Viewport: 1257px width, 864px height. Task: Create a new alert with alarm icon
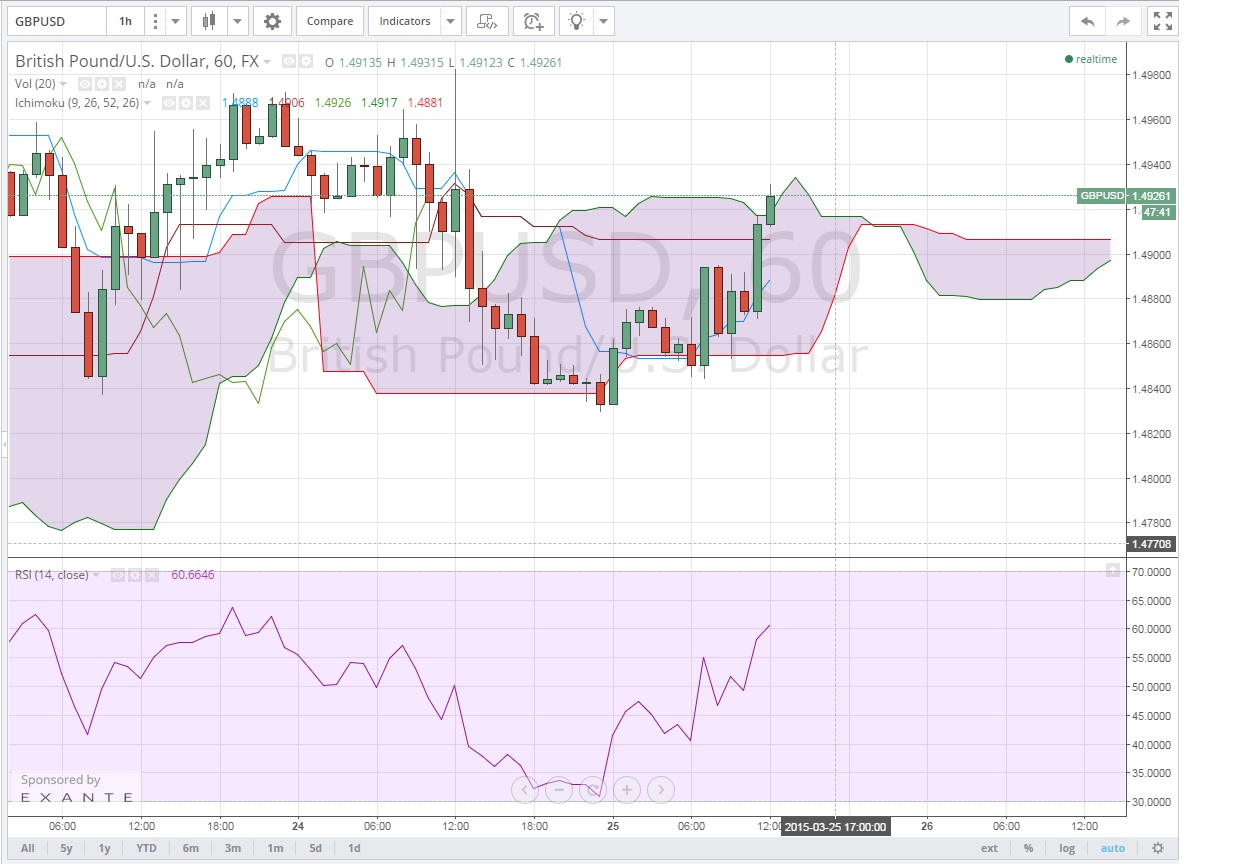(534, 21)
